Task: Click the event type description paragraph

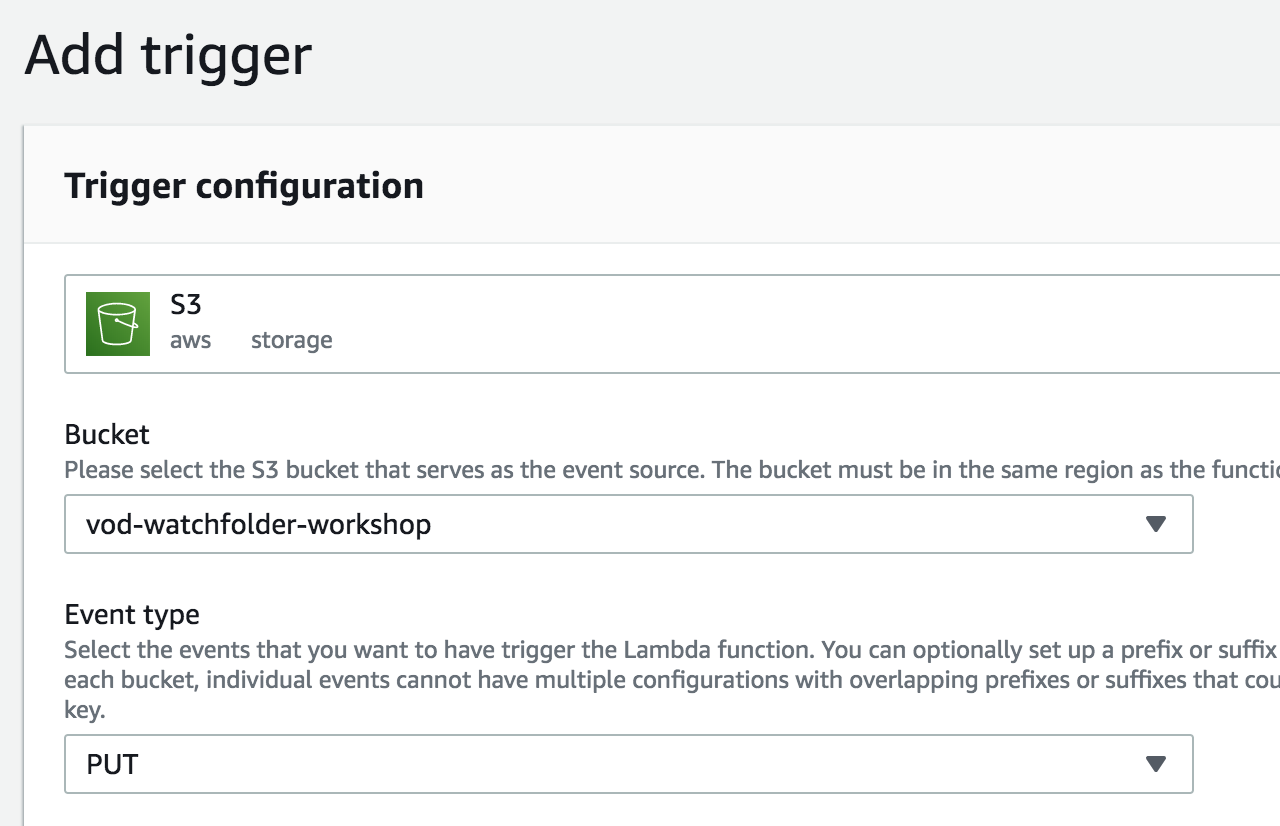Action: 672,680
